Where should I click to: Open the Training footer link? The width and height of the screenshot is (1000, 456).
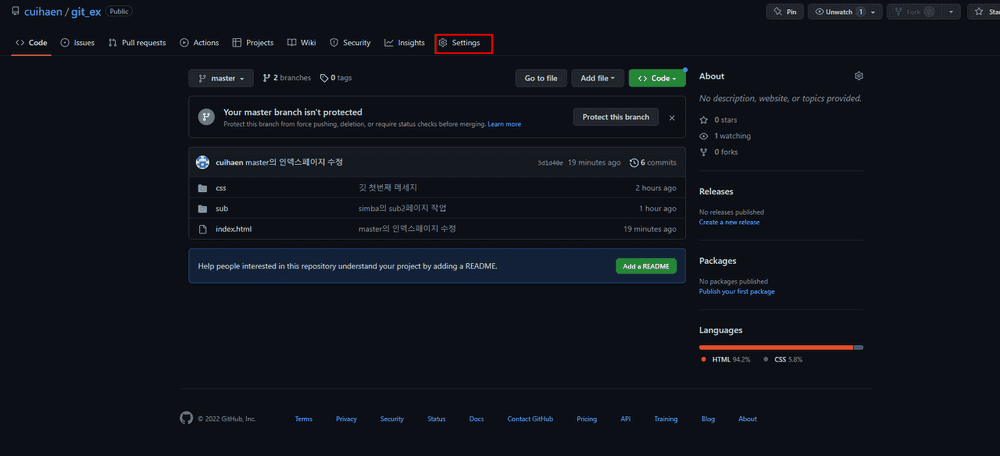point(666,419)
